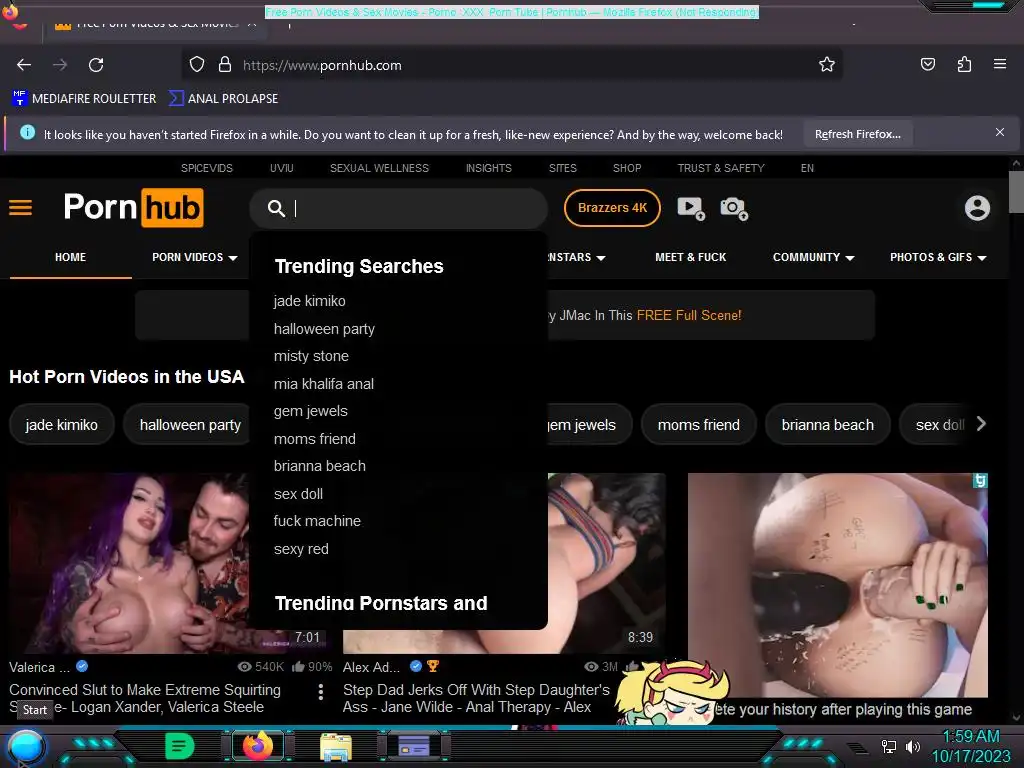
Task: Select 'misty stone' in trending searches
Action: 311,356
